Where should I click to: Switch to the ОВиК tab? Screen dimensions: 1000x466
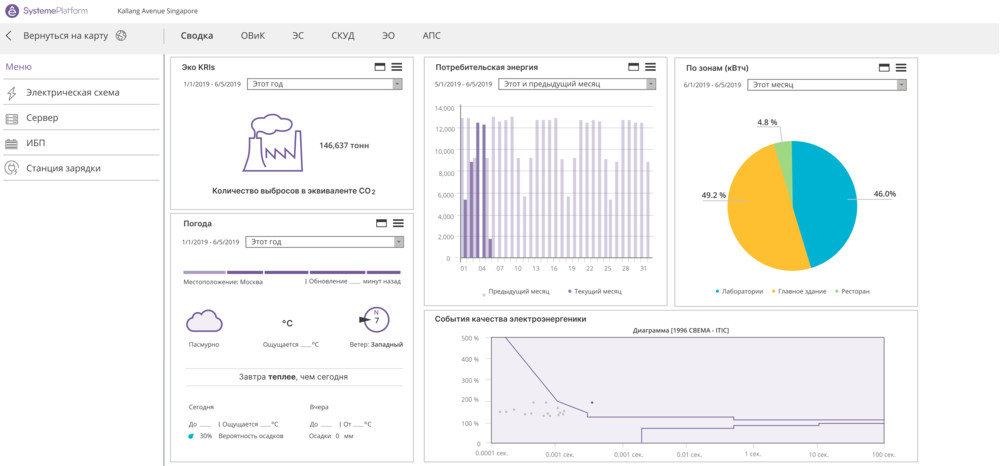tap(253, 36)
